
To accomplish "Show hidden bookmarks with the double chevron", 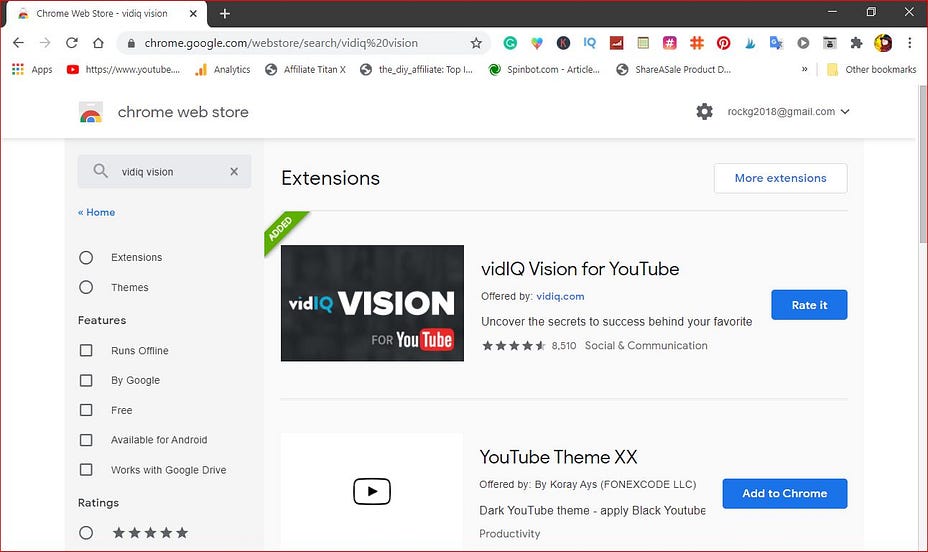I will tap(804, 69).
